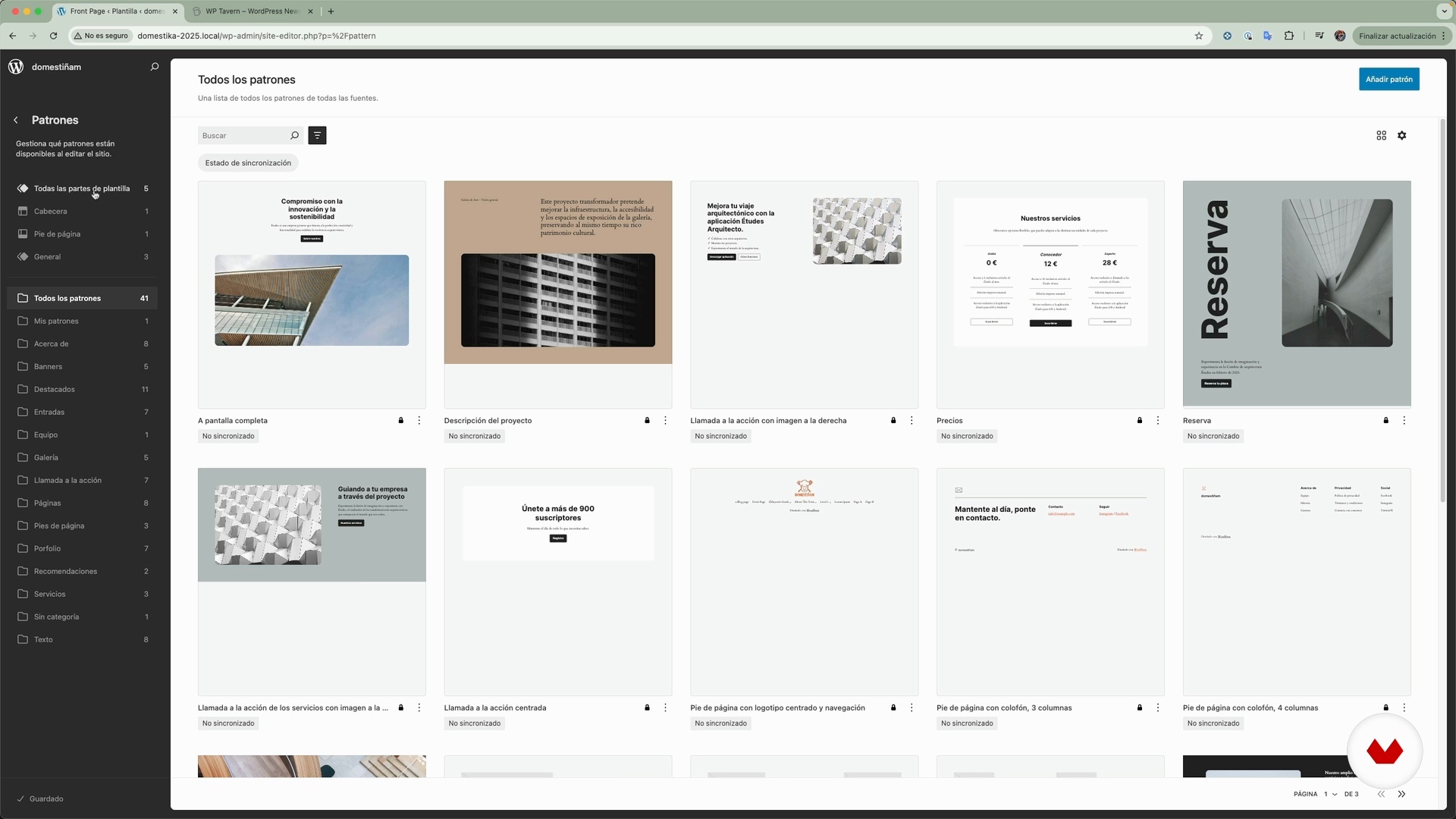Open actions menu for Reserva pattern
The height and width of the screenshot is (819, 1456).
tap(1404, 421)
